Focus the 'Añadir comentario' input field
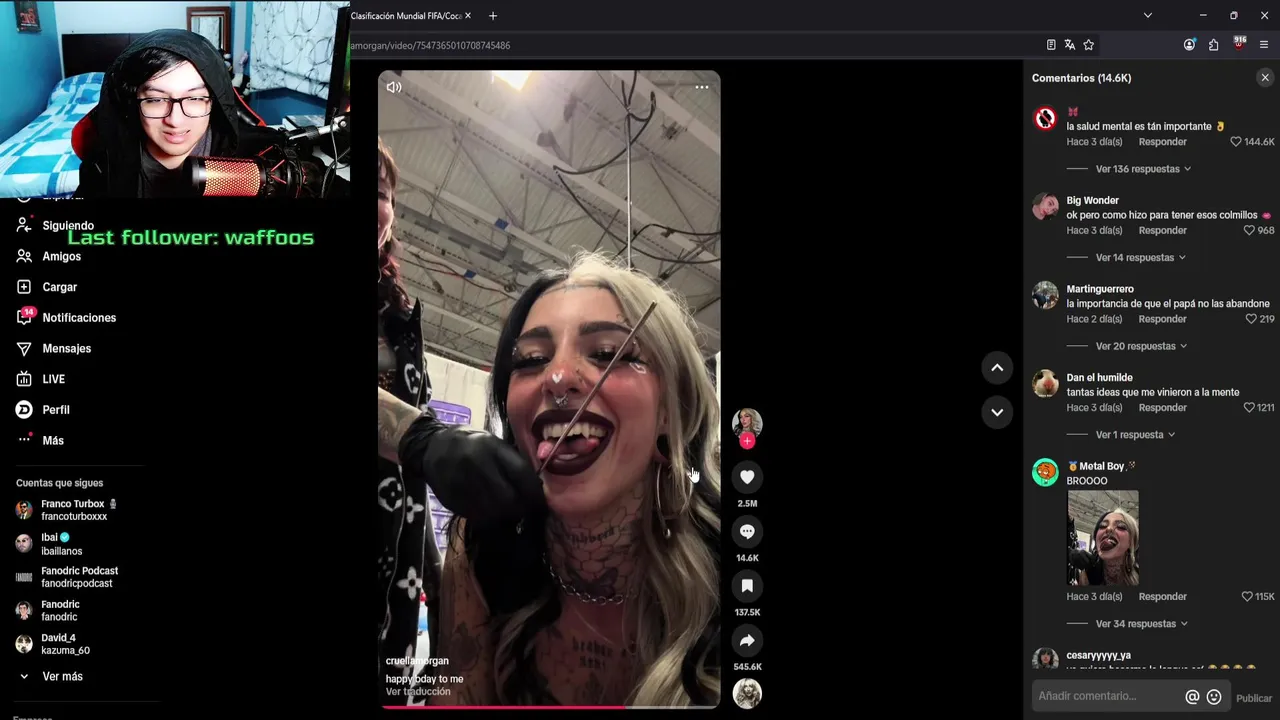 (x=1106, y=696)
